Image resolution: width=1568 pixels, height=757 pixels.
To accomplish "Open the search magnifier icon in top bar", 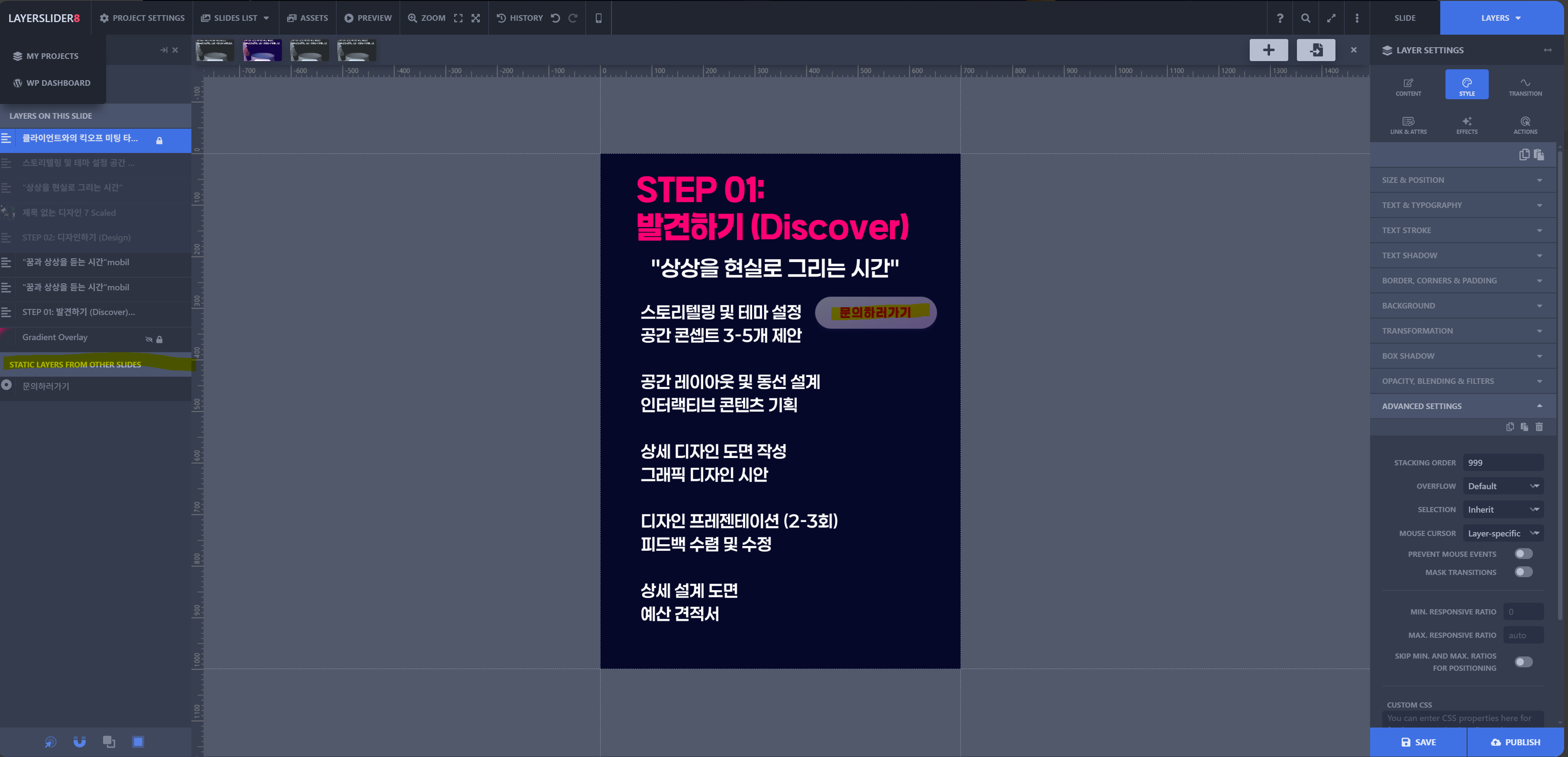I will pyautogui.click(x=1305, y=18).
